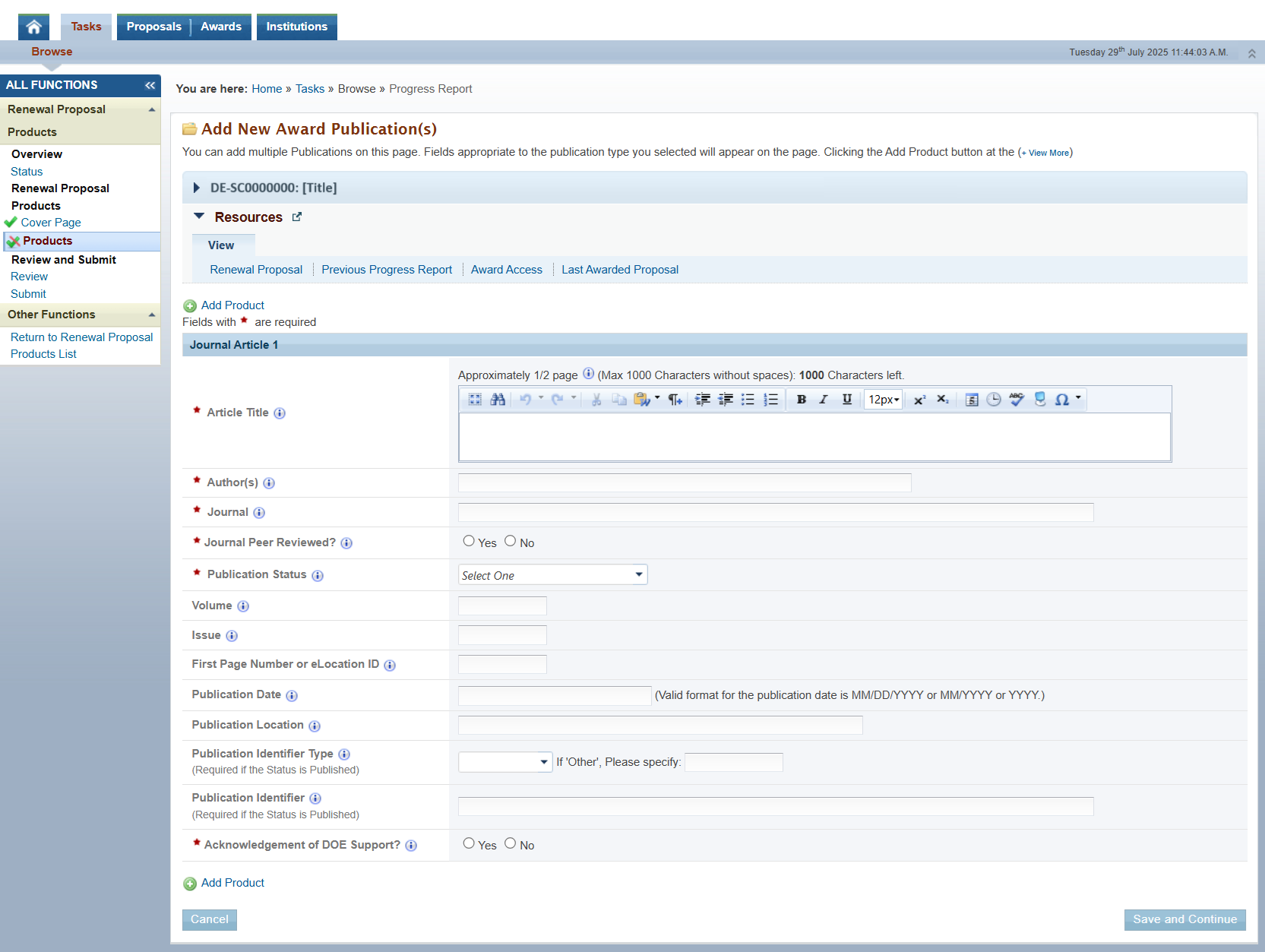The width and height of the screenshot is (1265, 952).
Task: Click the Save and Continue button
Action: tap(1184, 919)
